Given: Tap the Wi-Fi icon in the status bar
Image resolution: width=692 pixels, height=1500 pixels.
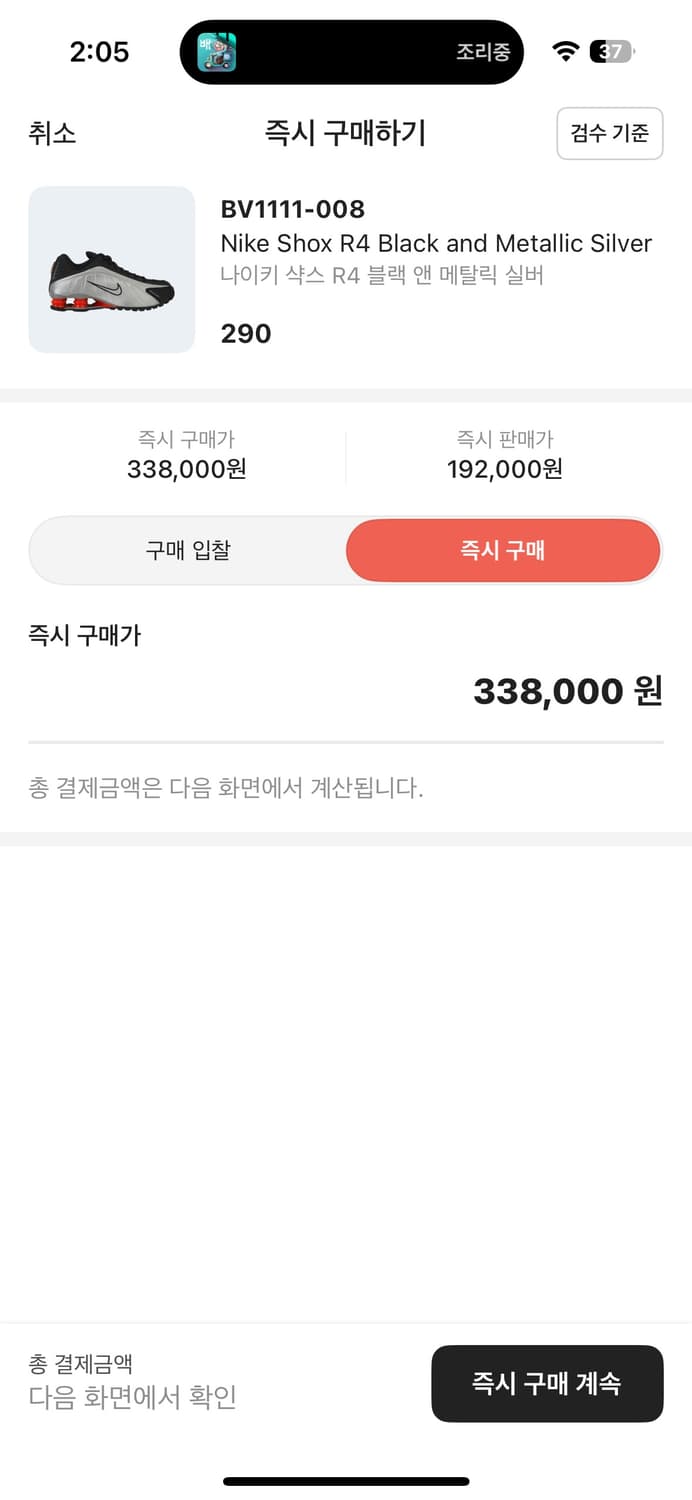Looking at the screenshot, I should 564,51.
